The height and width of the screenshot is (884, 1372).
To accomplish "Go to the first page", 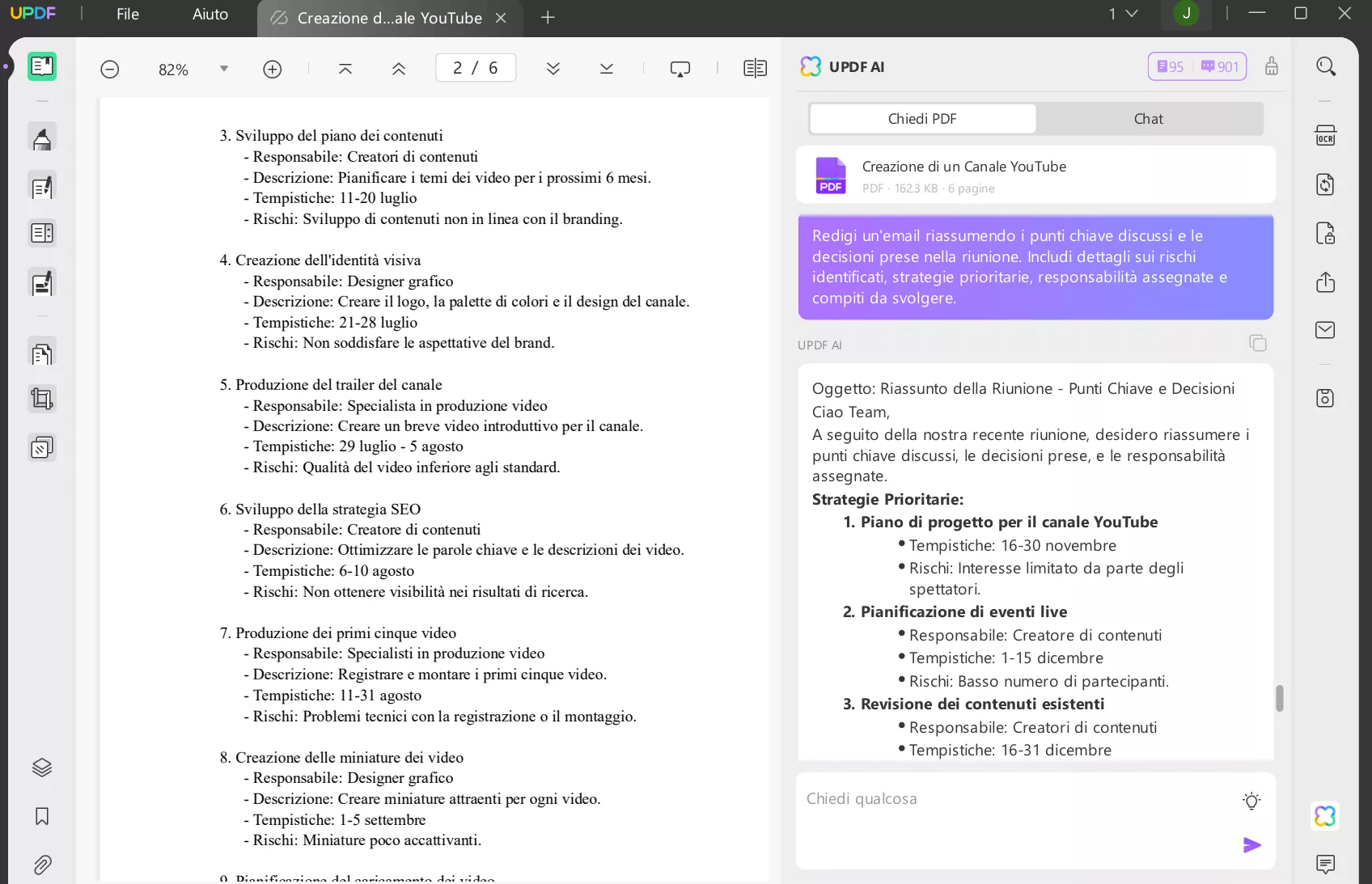I will (x=345, y=69).
